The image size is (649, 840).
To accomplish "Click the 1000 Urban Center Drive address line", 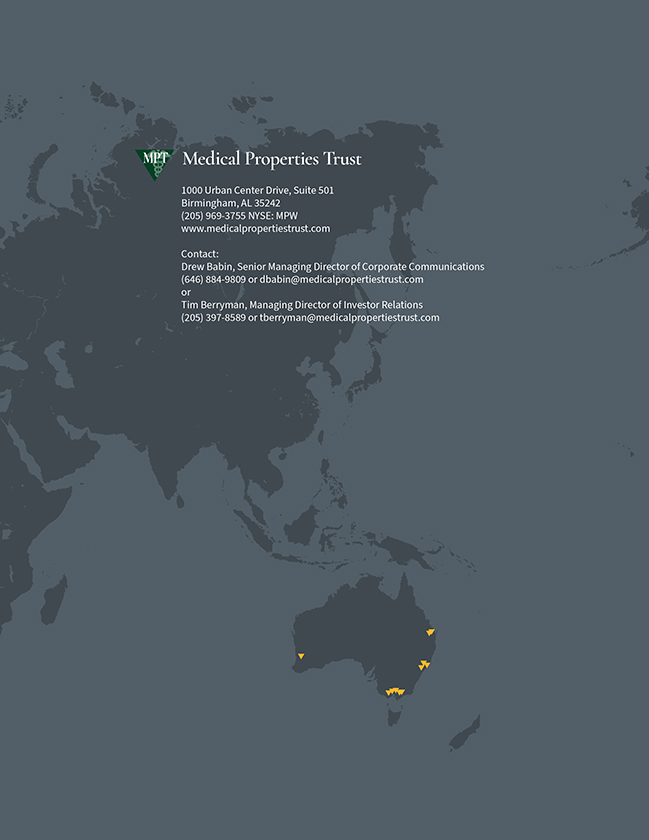I will click(x=257, y=190).
